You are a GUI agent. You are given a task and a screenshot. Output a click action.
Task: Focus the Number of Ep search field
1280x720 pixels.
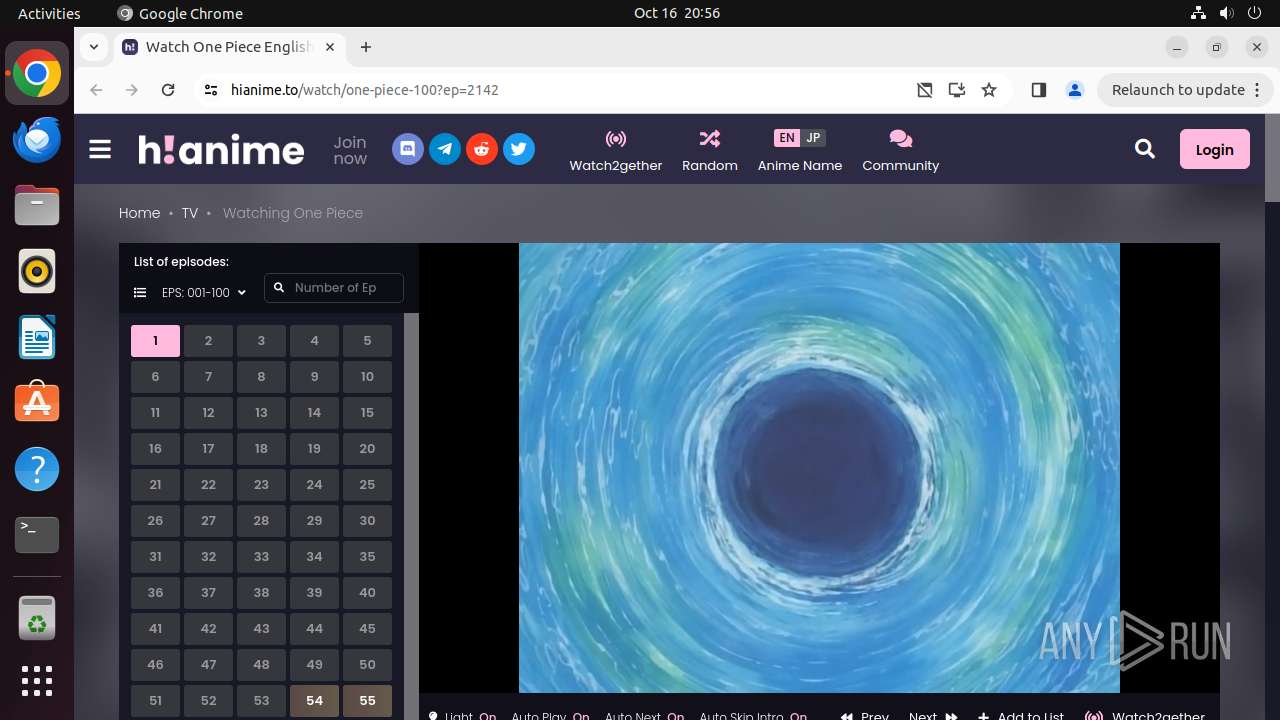[334, 288]
